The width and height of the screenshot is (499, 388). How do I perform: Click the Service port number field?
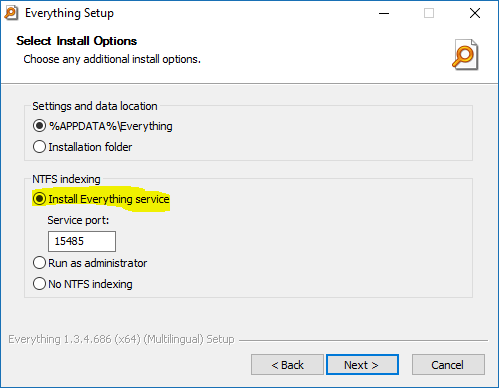click(82, 241)
